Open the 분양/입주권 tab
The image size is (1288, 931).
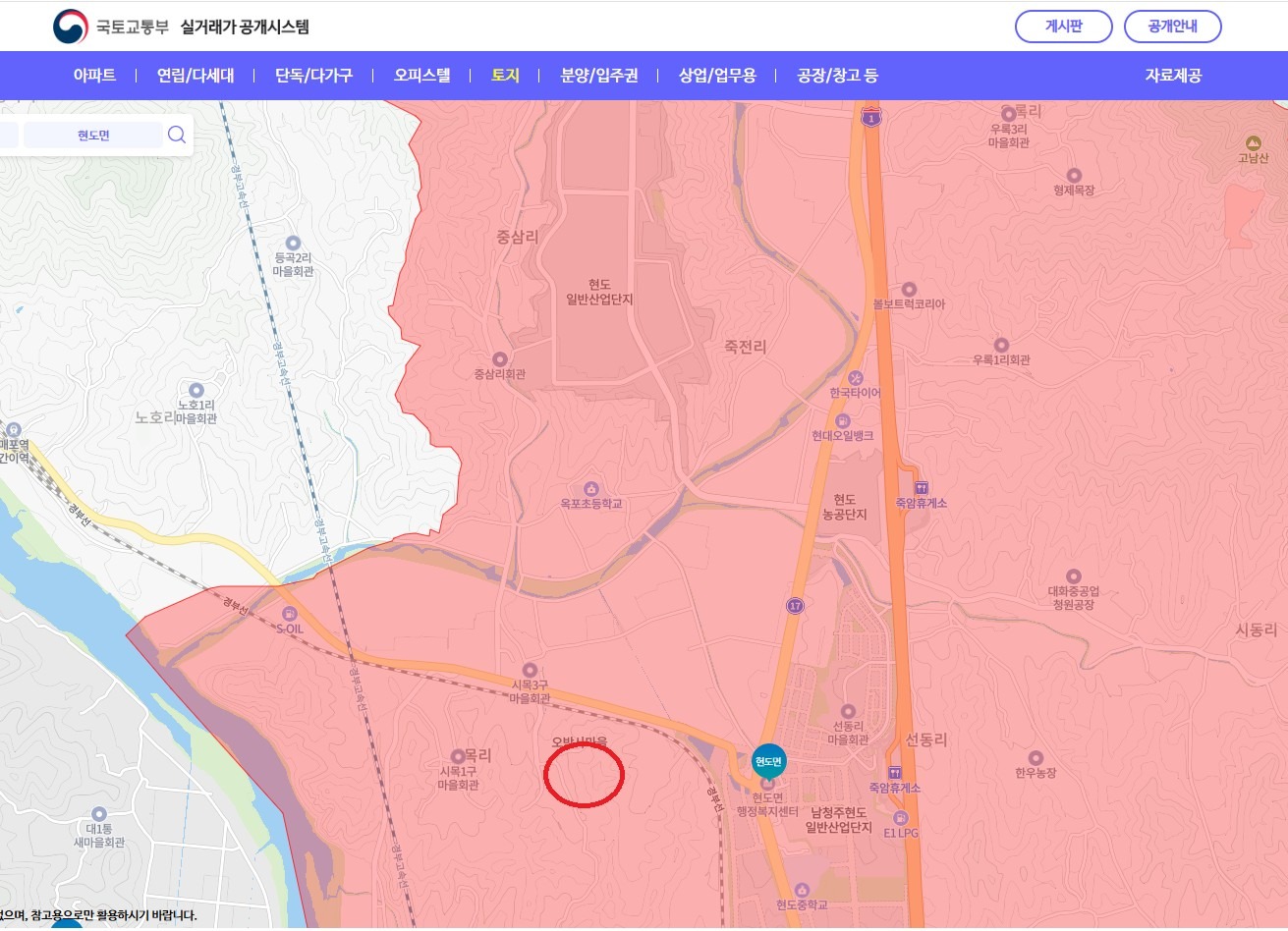point(599,76)
